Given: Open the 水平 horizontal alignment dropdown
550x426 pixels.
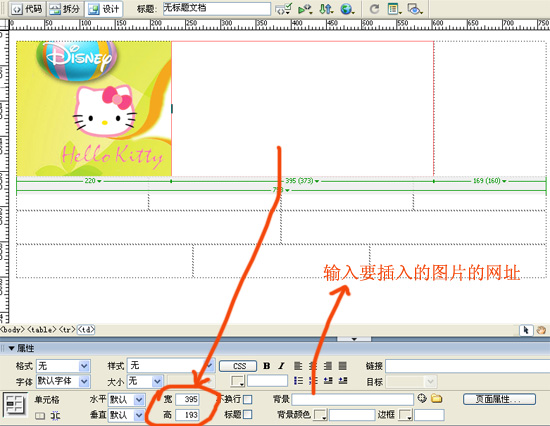Looking at the screenshot, I should (x=127, y=399).
